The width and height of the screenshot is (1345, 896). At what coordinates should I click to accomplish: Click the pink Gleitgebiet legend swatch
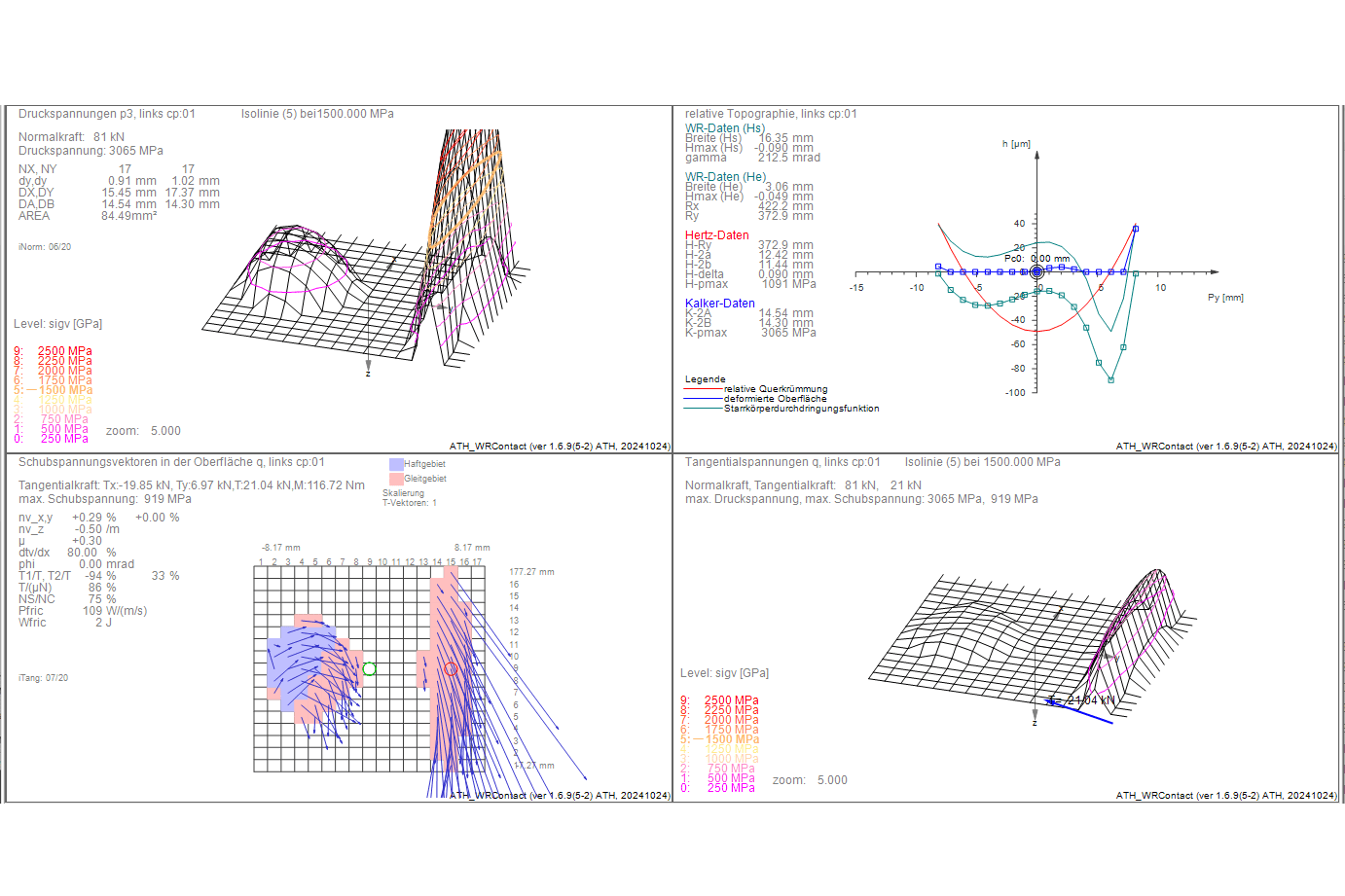tap(396, 479)
